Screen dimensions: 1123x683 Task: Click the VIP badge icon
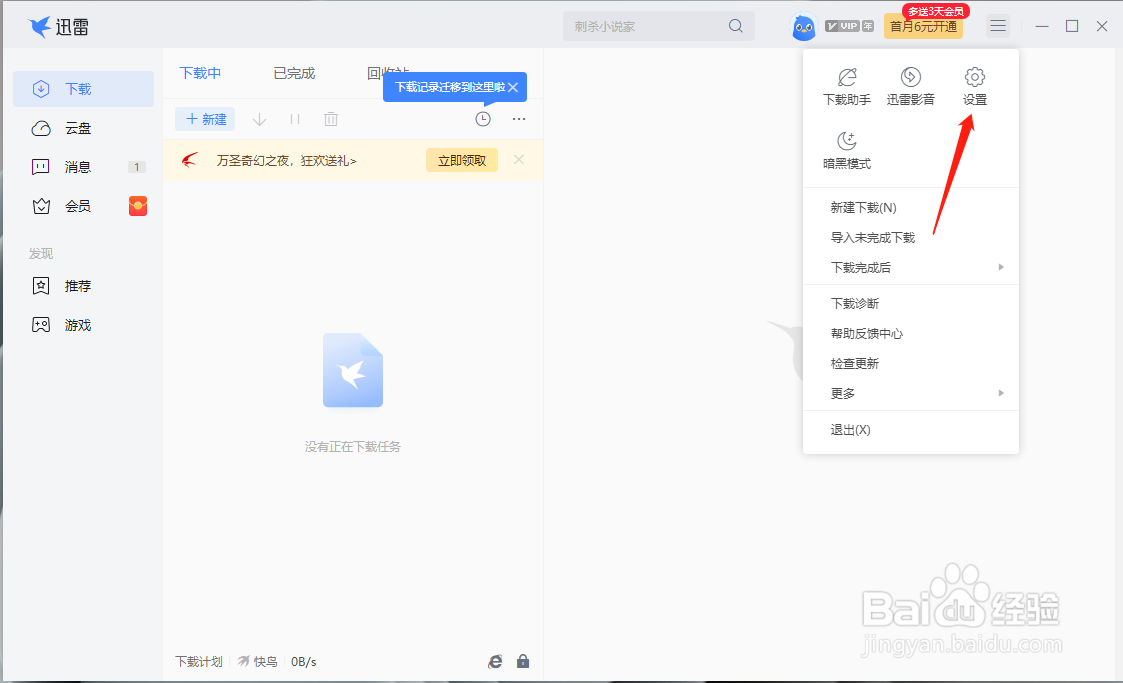(x=849, y=26)
